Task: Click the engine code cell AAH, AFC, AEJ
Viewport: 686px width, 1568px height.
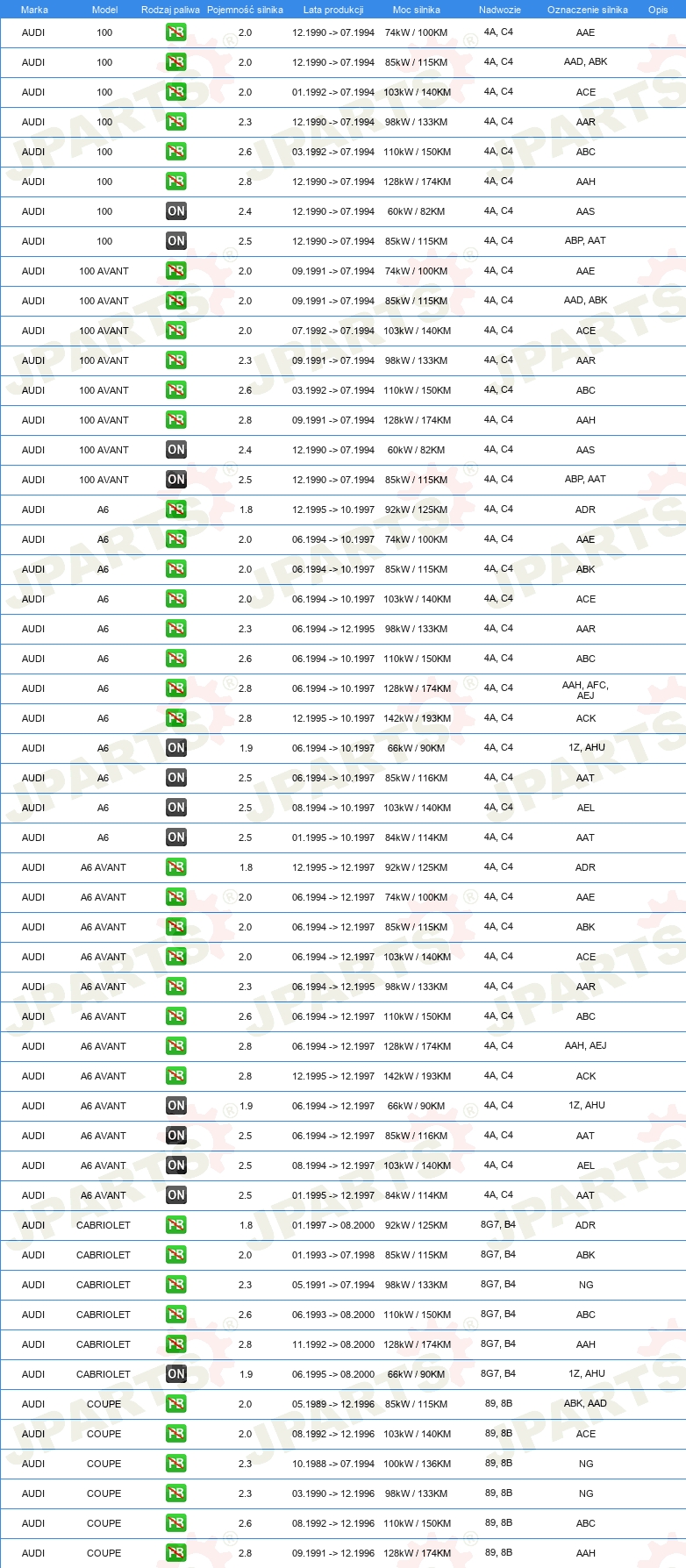Action: [585, 690]
